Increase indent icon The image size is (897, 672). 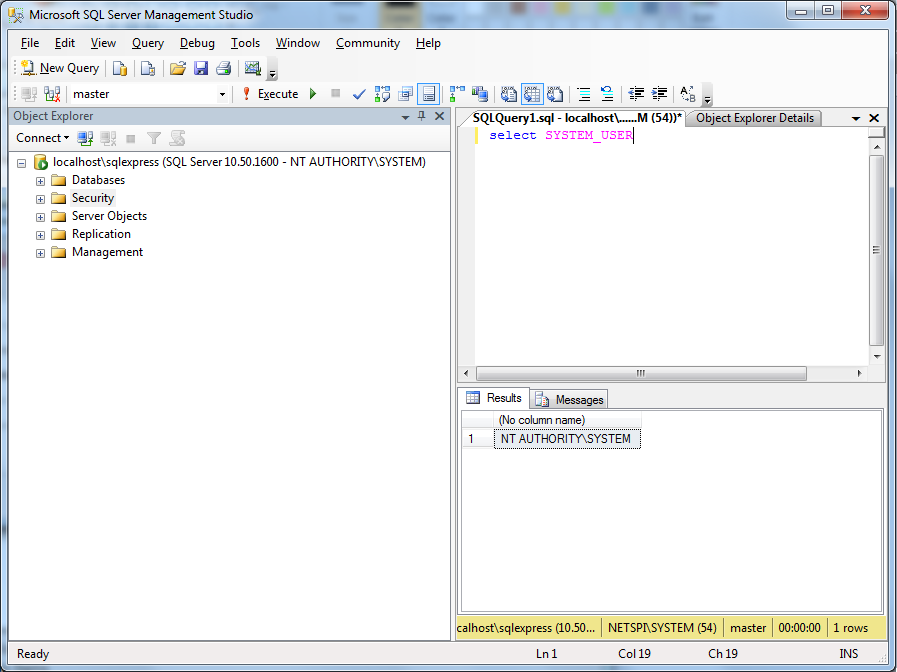click(660, 94)
